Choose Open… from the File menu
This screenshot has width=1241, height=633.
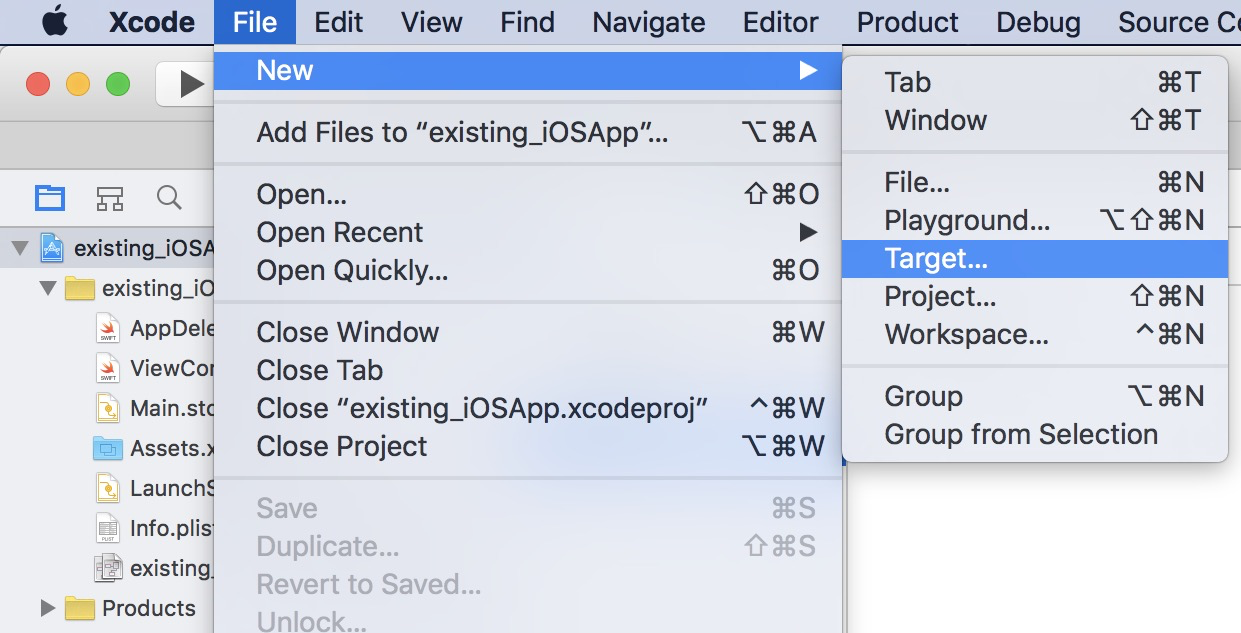tap(528, 194)
